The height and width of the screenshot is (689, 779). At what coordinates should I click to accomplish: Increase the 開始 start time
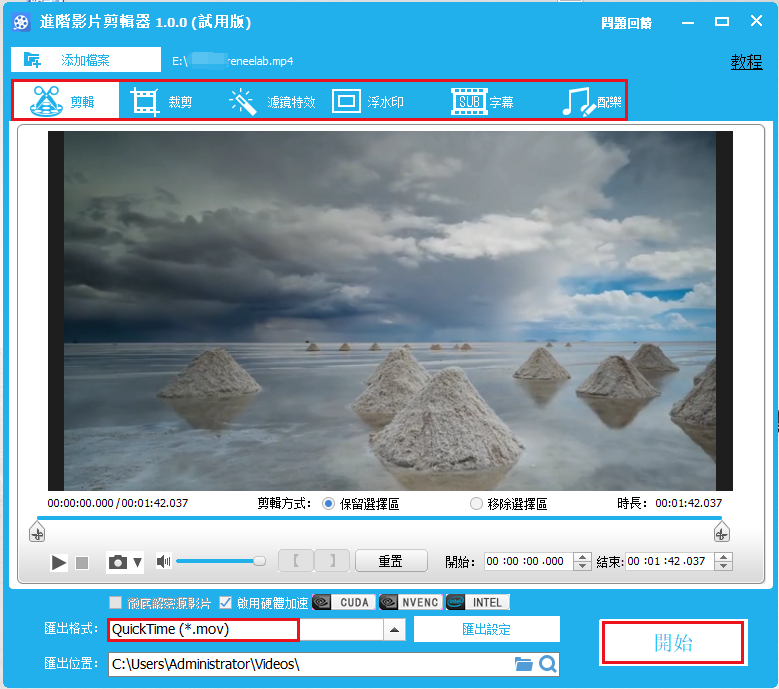582,557
